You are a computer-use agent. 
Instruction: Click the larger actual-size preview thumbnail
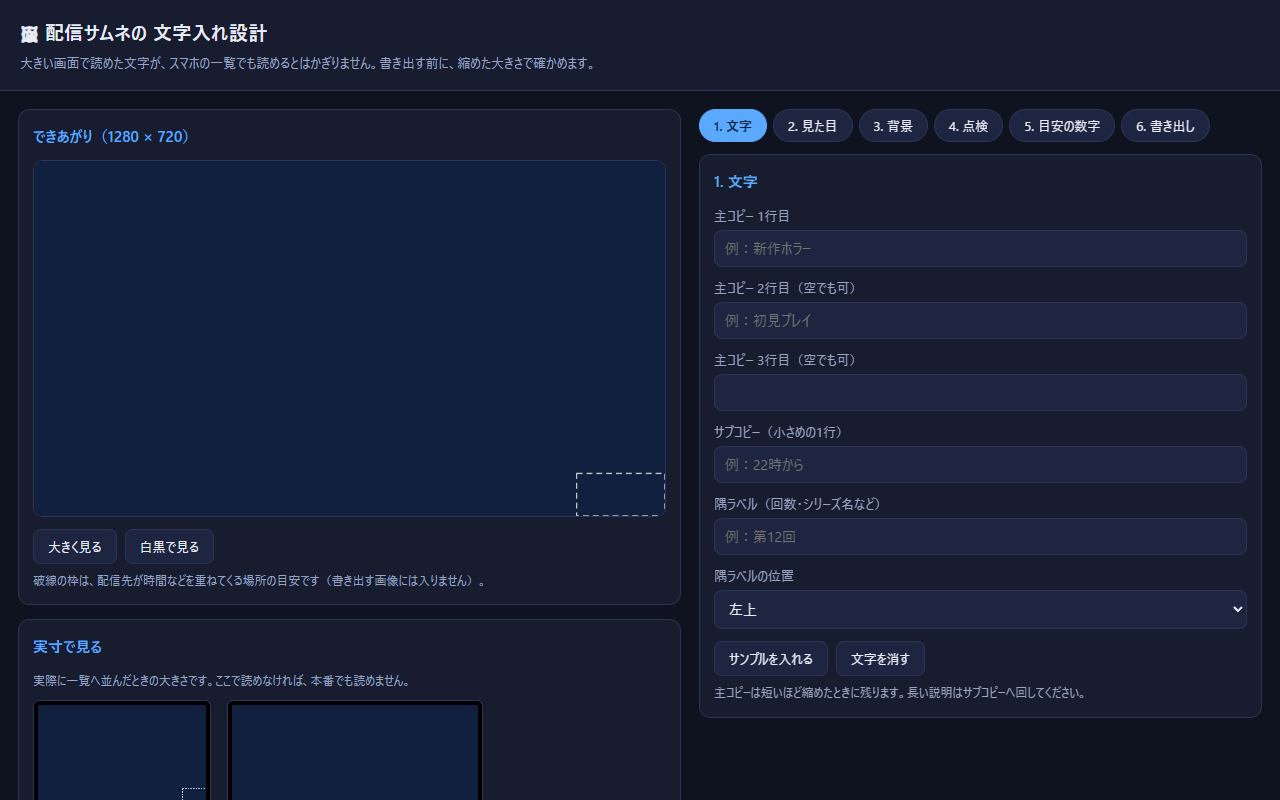point(355,750)
